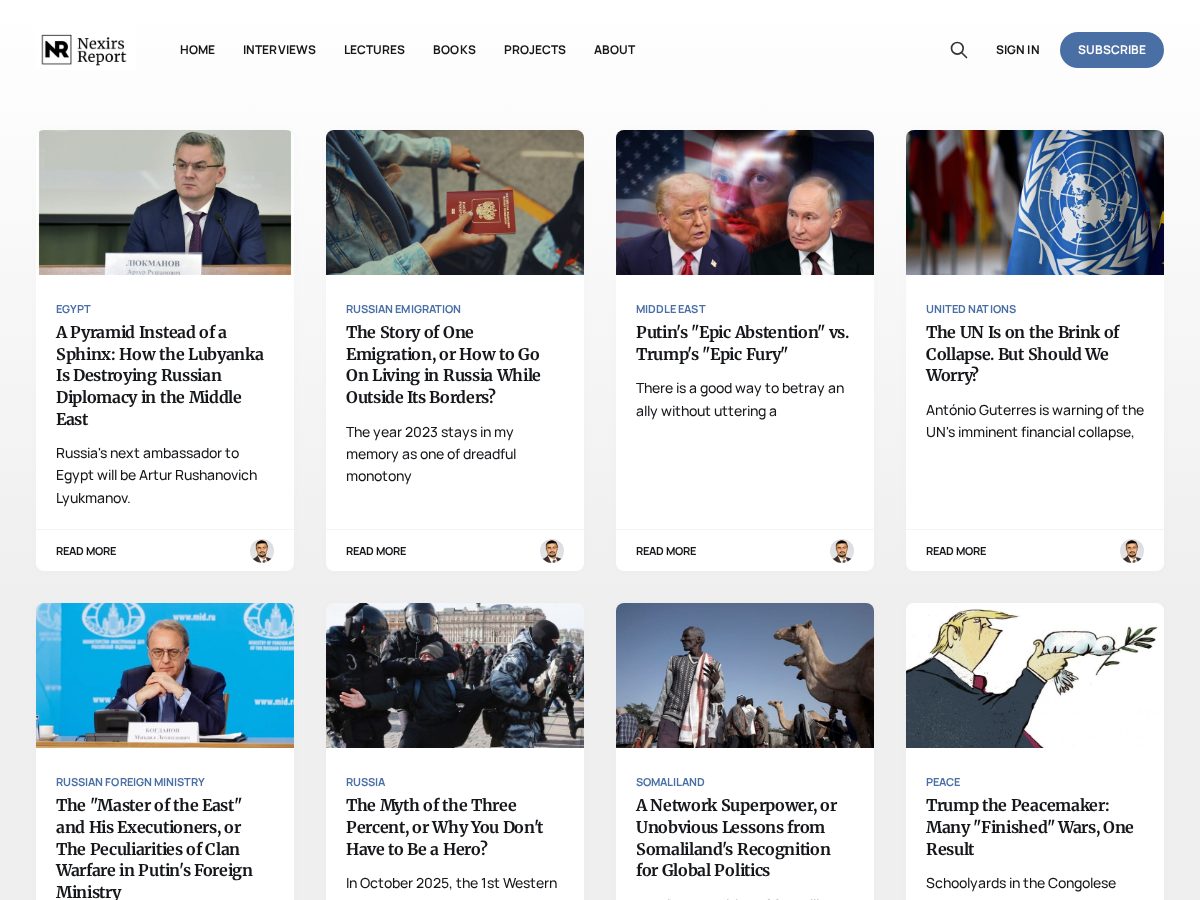The image size is (1200, 900).
Task: Open headline 'Putin's Epic Abstention vs. Trump's Epic Fury'
Action: click(742, 343)
